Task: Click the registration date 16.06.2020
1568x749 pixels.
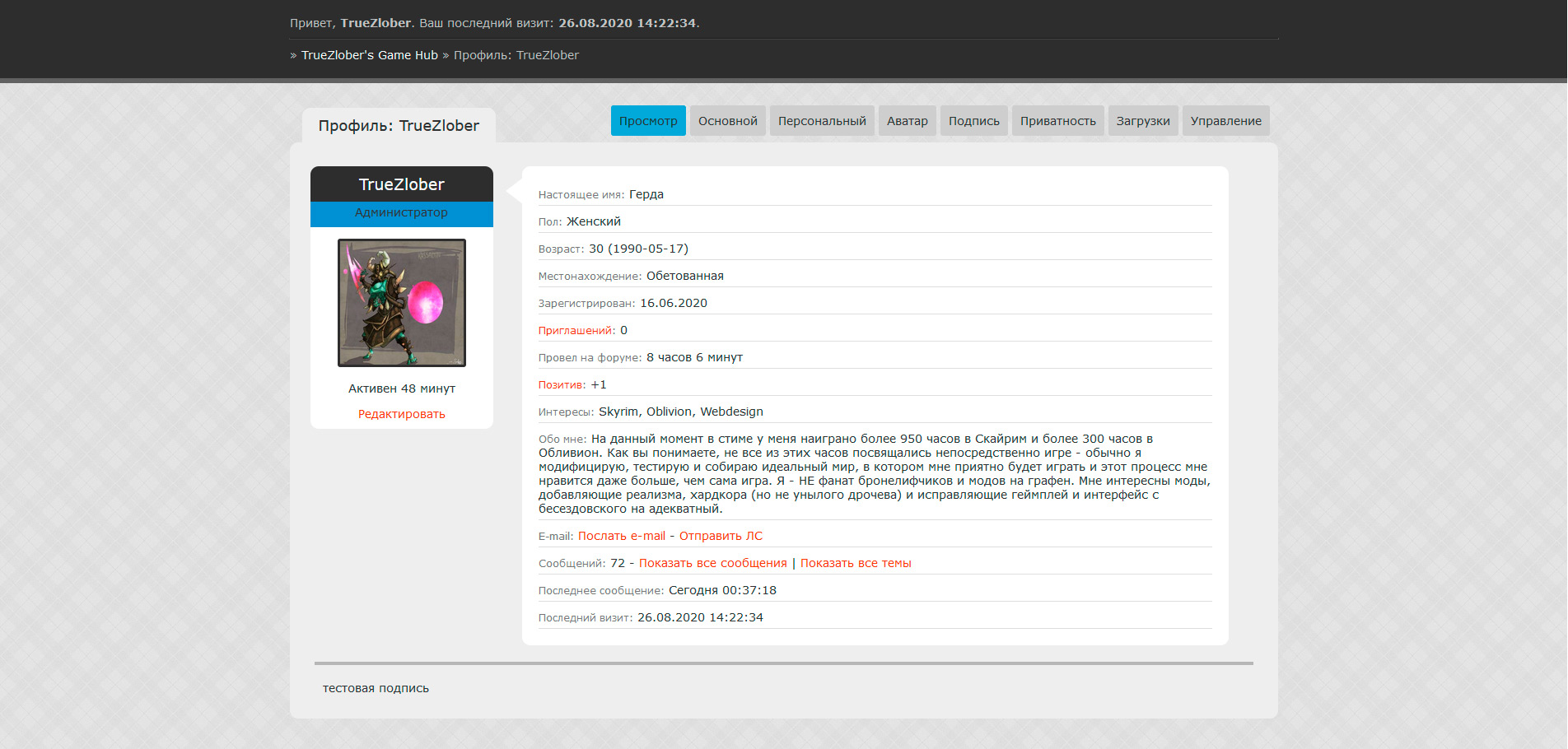Action: coord(674,303)
